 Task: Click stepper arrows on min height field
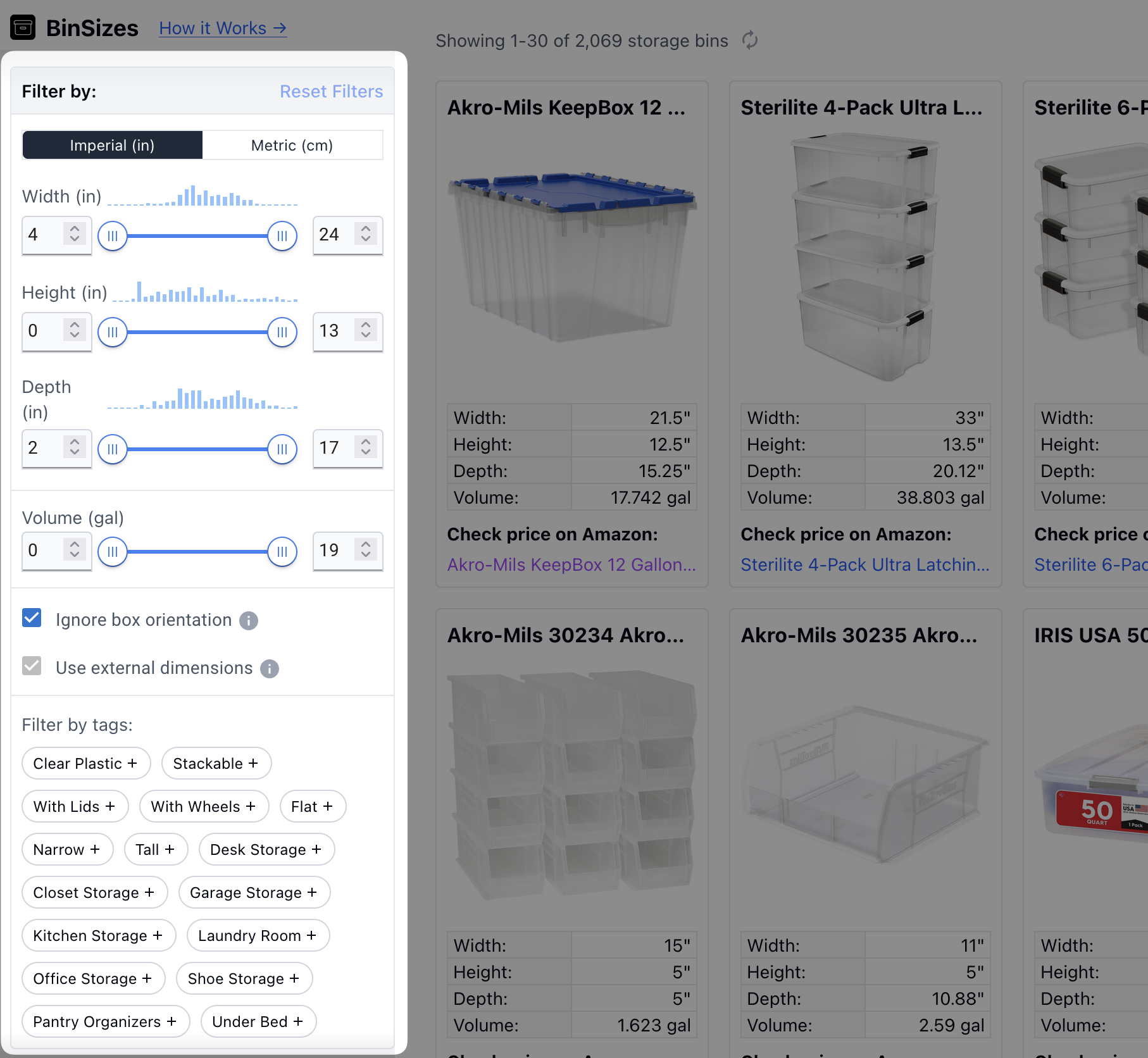point(75,330)
